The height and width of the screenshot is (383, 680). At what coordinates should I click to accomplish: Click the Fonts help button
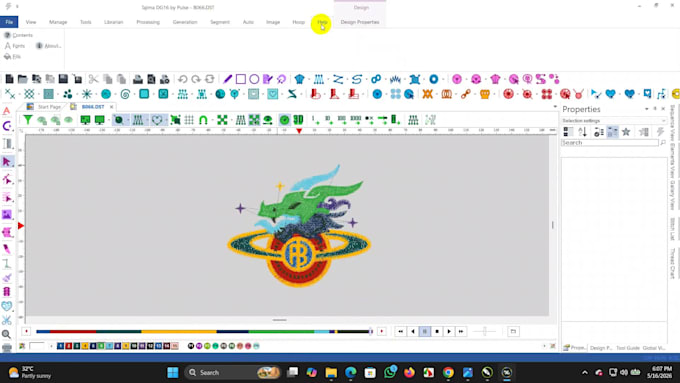(15, 46)
